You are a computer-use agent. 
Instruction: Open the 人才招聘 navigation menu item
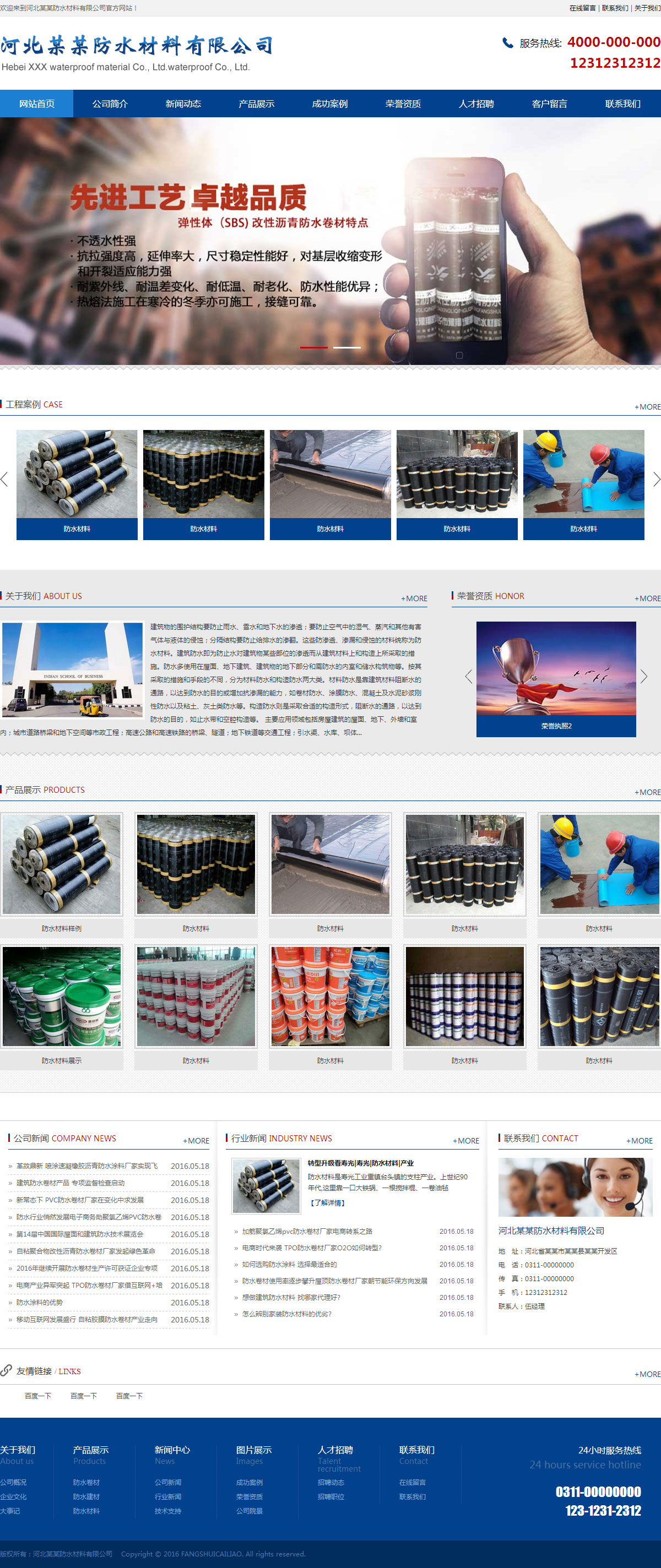pyautogui.click(x=476, y=104)
